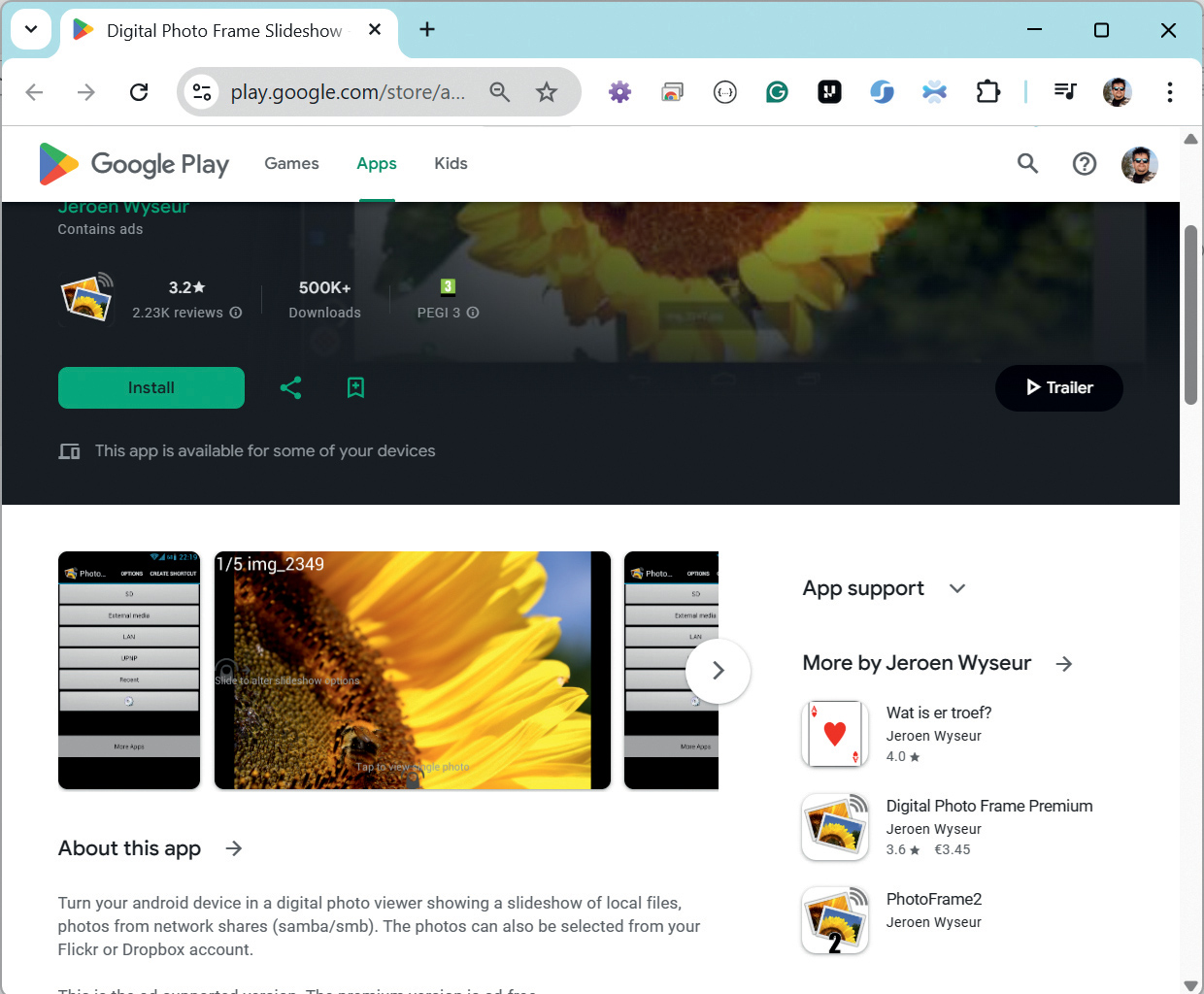
Task: Open Google Play help center icon
Action: (x=1085, y=164)
